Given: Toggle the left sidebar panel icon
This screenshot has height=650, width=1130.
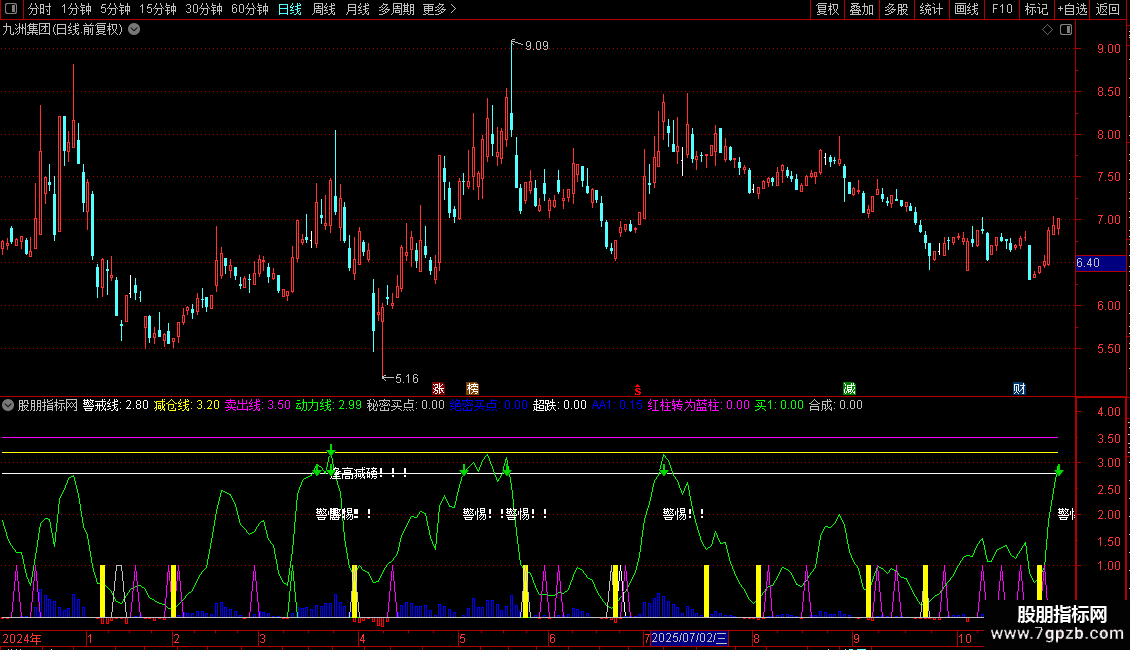Looking at the screenshot, I should pos(9,9).
